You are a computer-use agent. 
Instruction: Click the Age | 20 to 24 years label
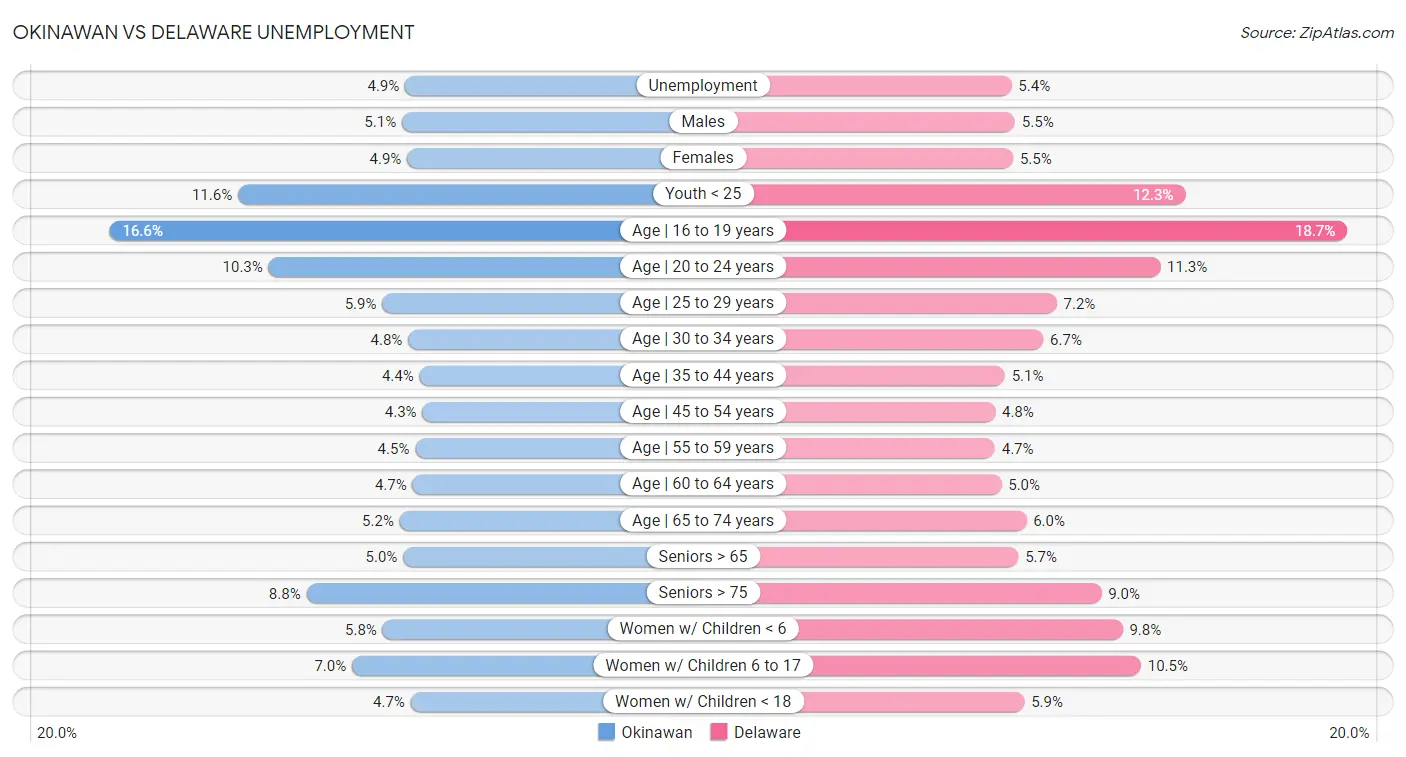coord(703,267)
